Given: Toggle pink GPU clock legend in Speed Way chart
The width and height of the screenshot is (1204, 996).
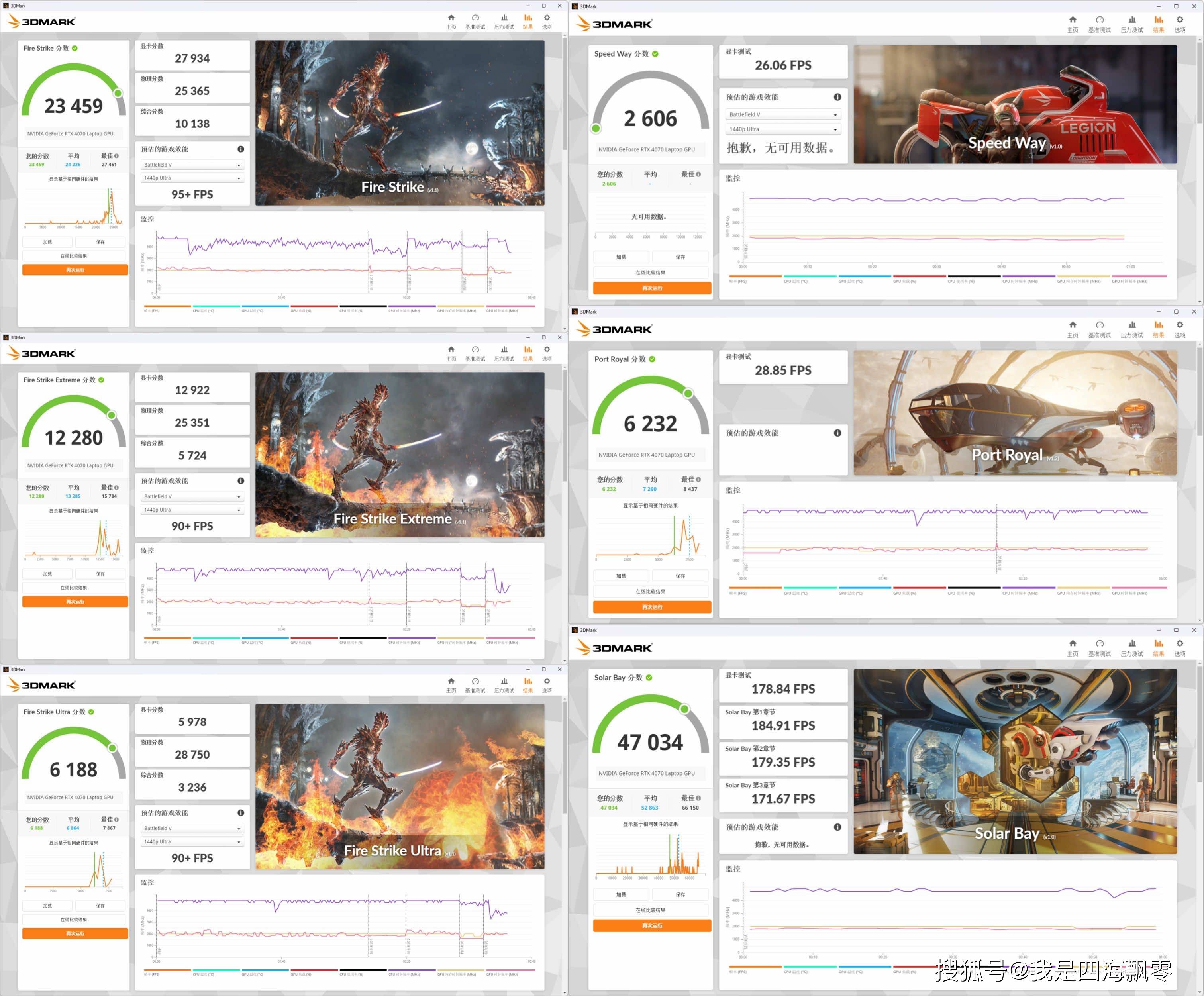Looking at the screenshot, I should click(x=1139, y=278).
